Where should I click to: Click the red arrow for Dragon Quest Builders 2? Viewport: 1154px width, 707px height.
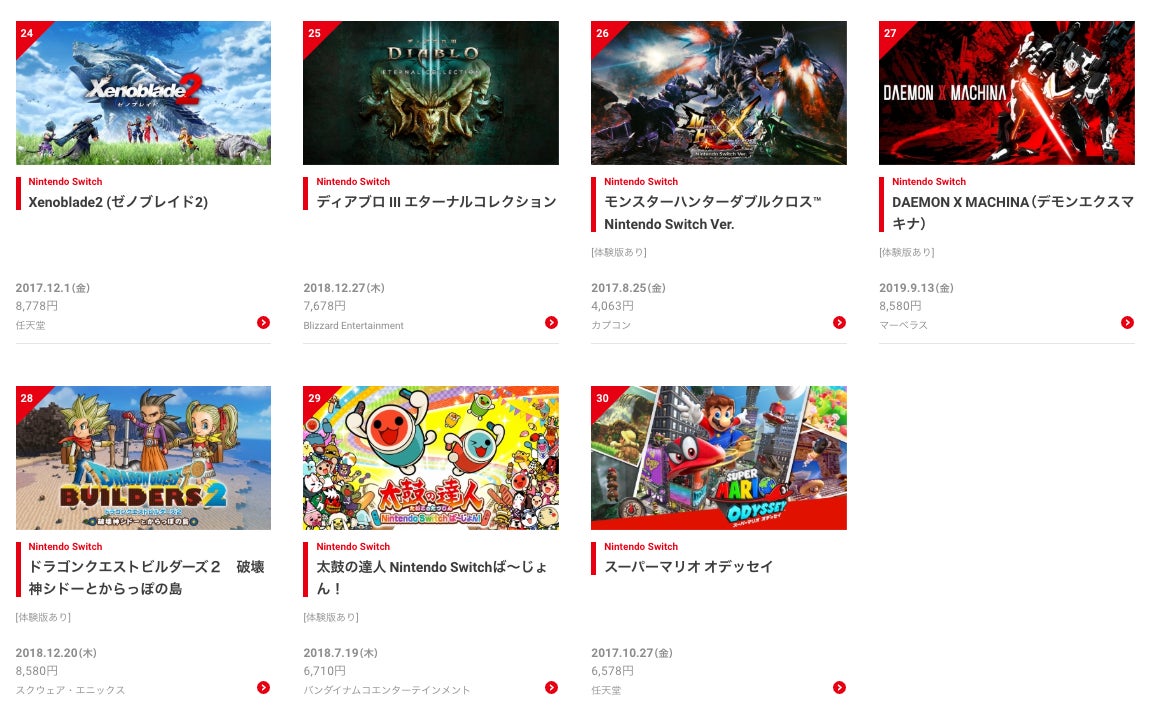point(263,687)
